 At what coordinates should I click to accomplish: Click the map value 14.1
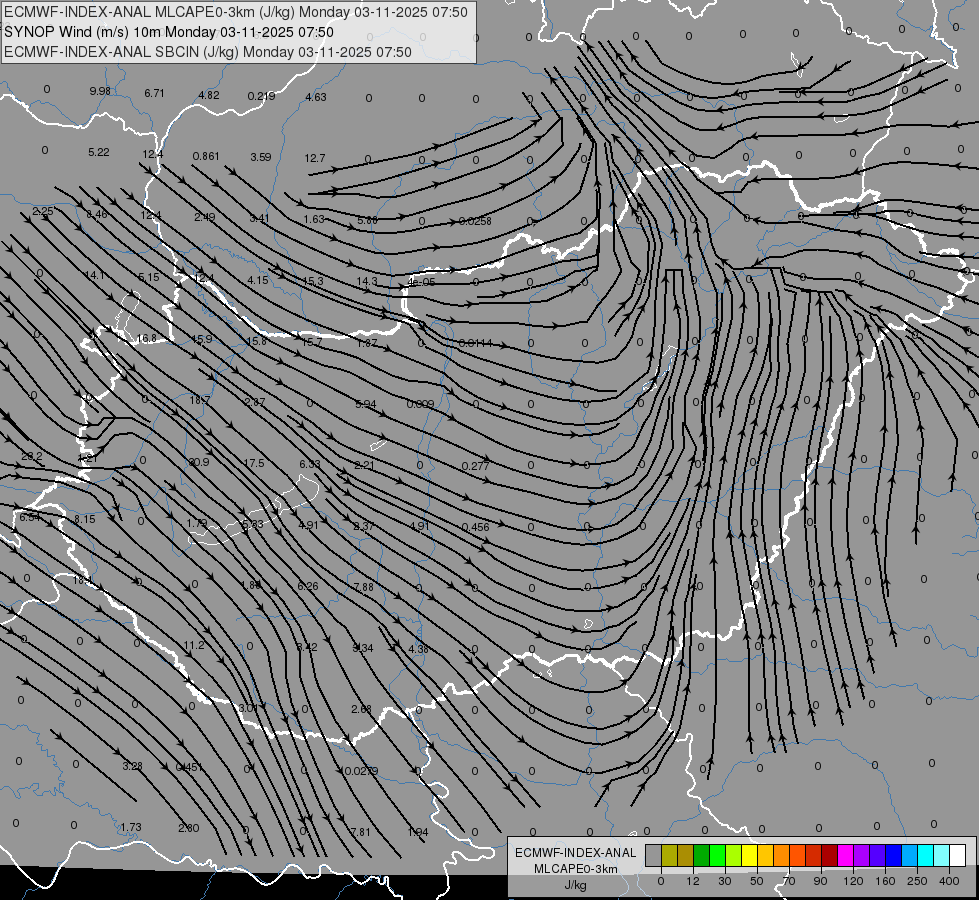point(94,275)
